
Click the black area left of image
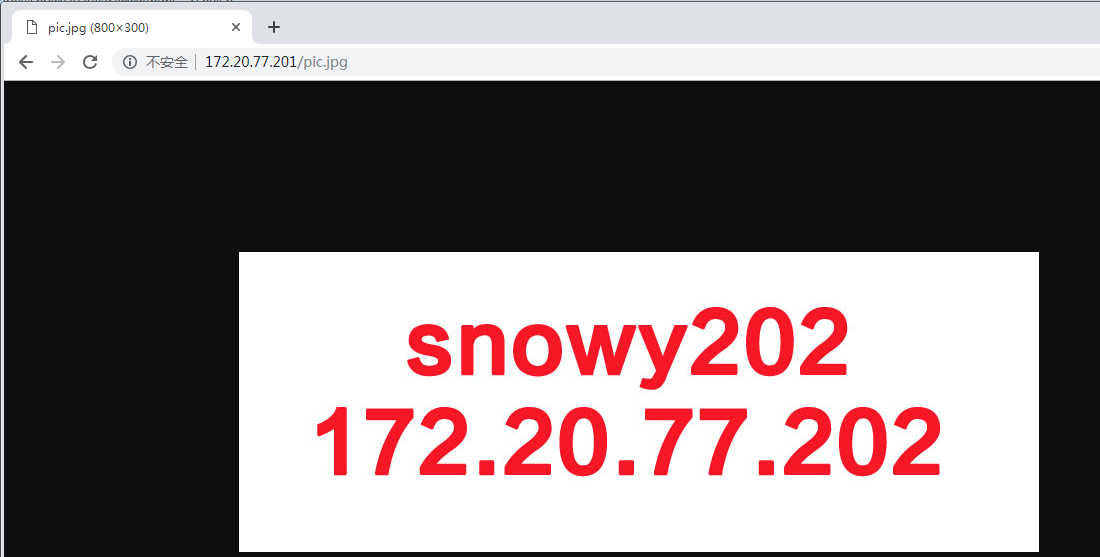(x=121, y=400)
